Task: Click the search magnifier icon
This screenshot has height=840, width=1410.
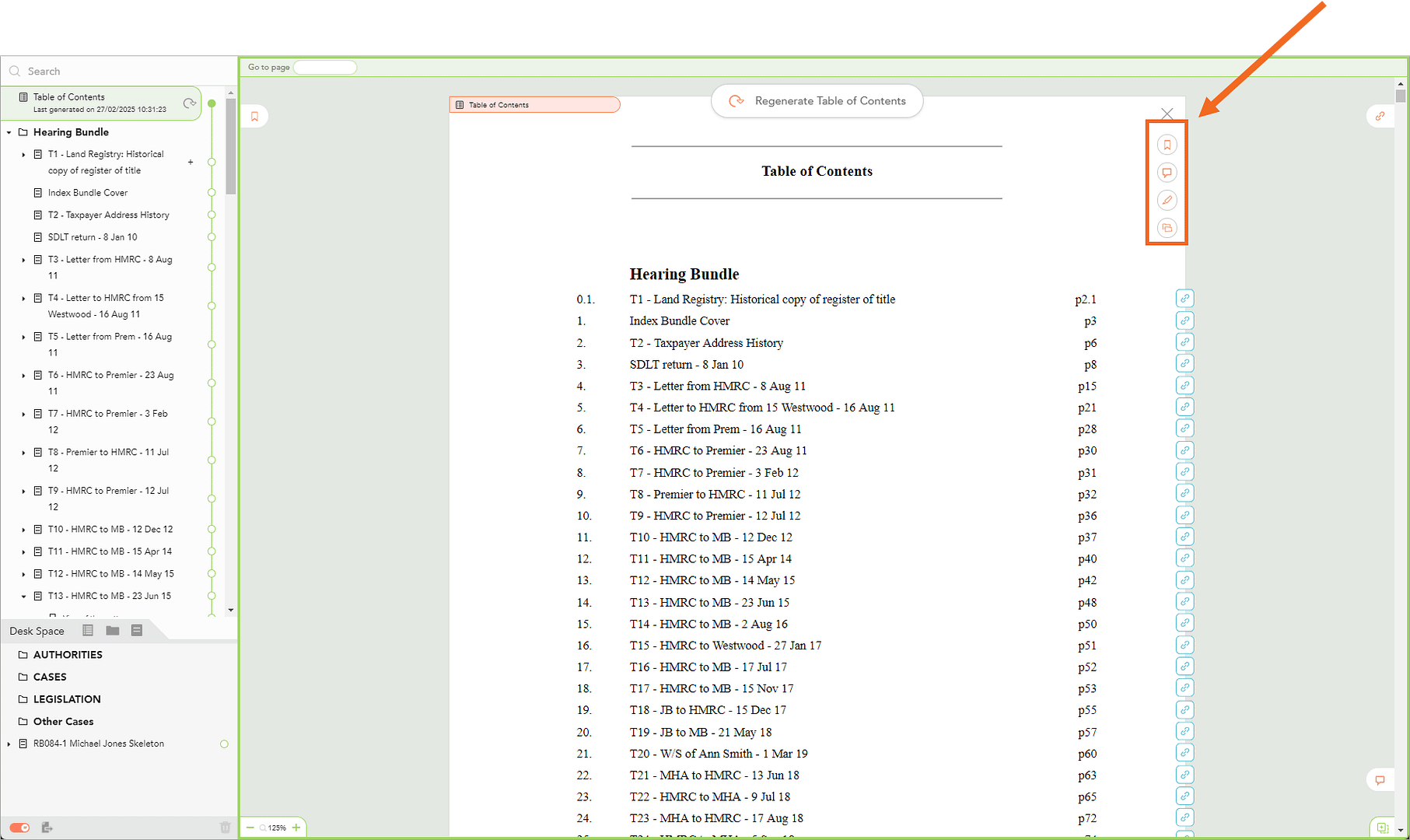Action: pos(15,71)
